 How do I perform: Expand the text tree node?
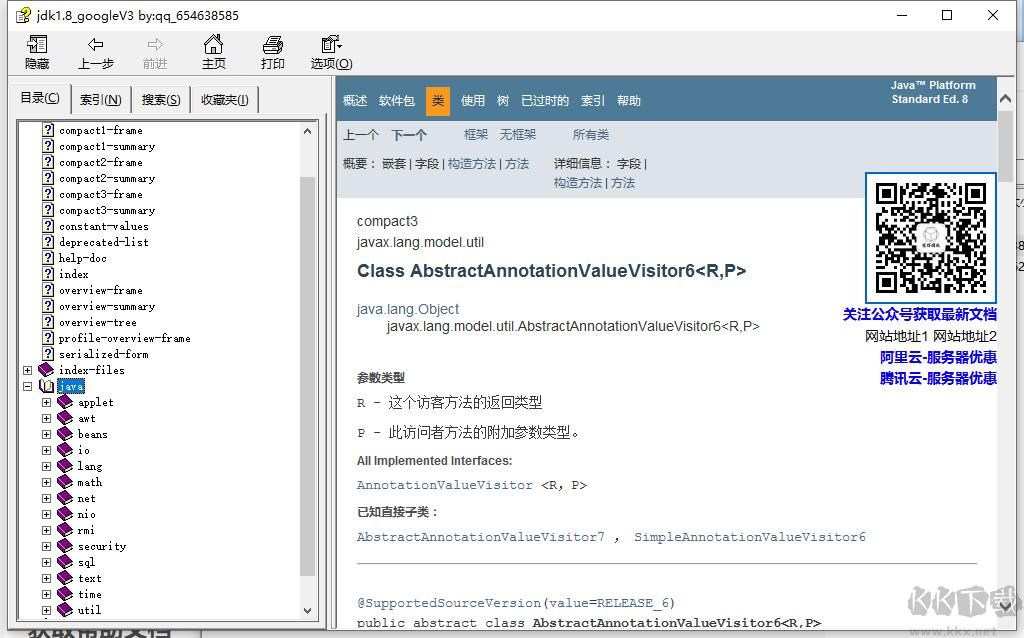click(x=46, y=579)
